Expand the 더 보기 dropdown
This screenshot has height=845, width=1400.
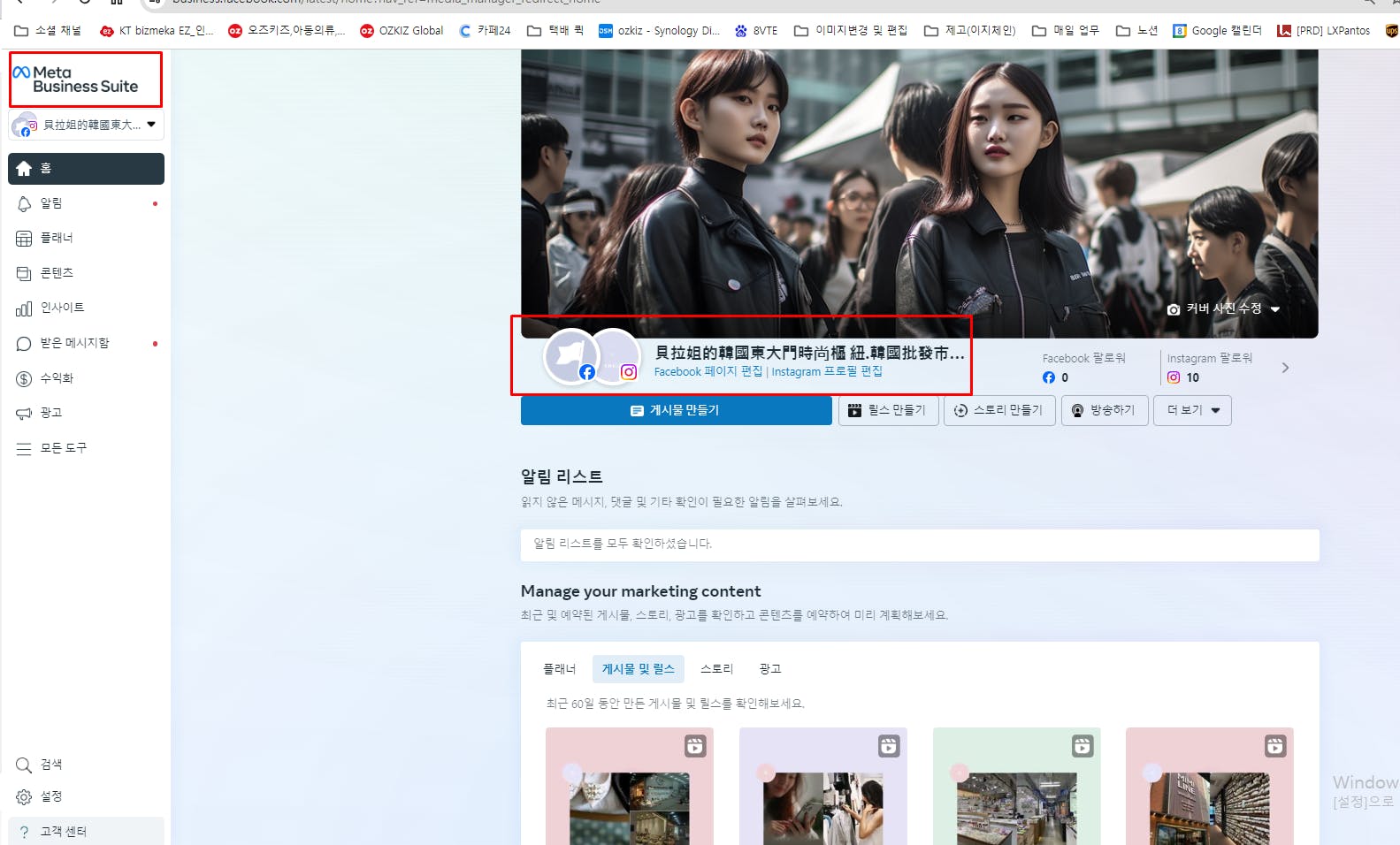coord(1192,410)
